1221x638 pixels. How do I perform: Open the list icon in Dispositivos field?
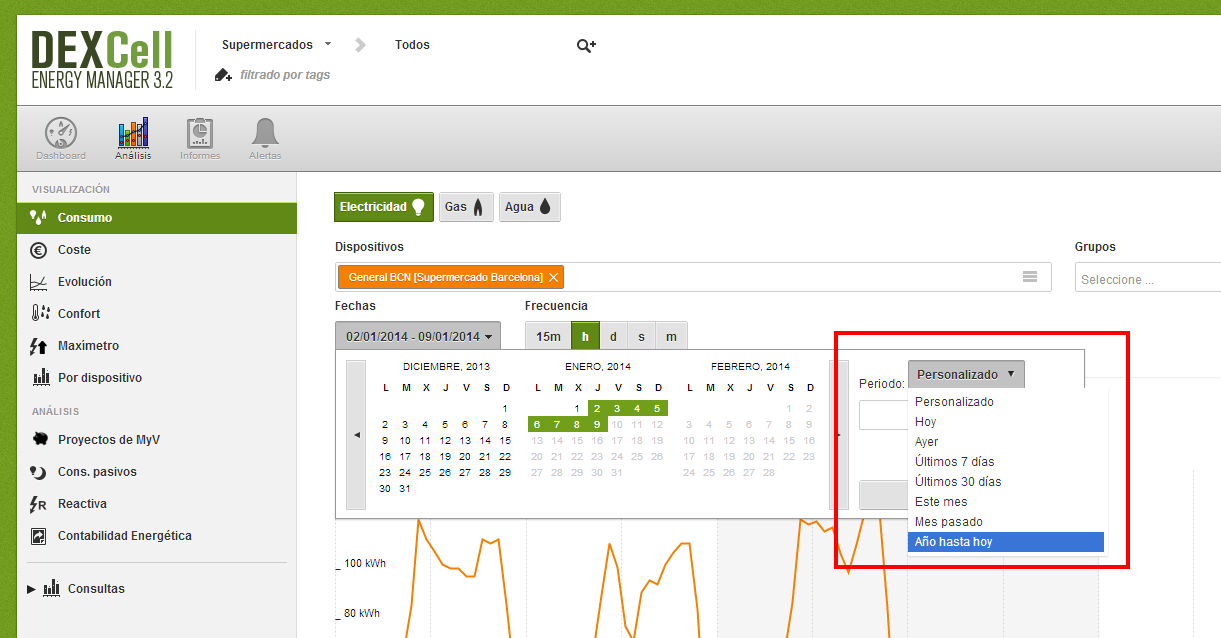point(1030,277)
